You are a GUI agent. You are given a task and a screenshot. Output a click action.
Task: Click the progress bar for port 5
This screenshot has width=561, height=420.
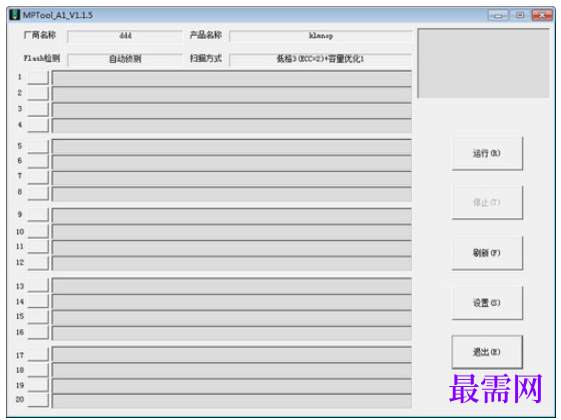[x=231, y=147]
